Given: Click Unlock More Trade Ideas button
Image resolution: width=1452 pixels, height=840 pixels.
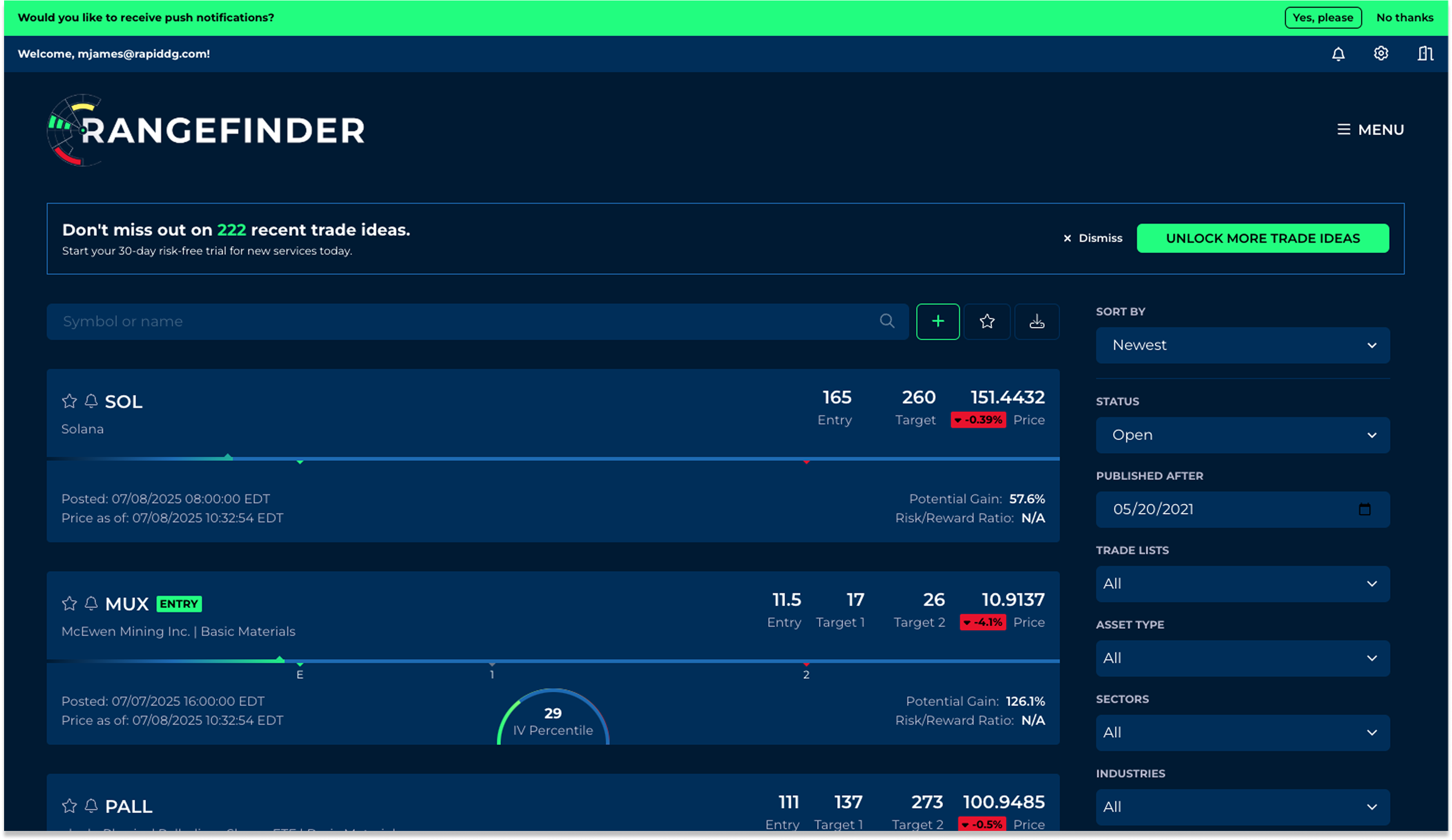Looking at the screenshot, I should [1262, 239].
